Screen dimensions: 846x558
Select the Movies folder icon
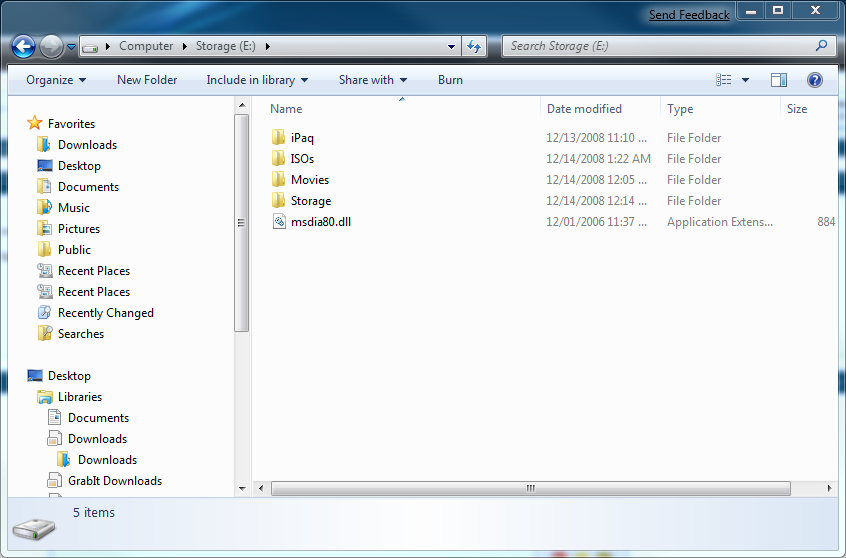pyautogui.click(x=278, y=180)
